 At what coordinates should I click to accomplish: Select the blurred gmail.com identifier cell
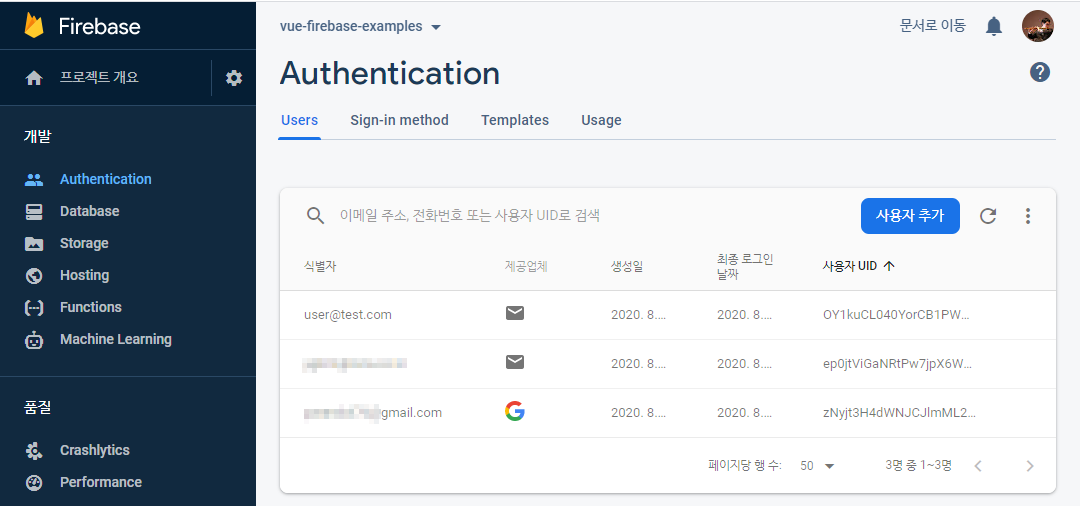tap(373, 413)
